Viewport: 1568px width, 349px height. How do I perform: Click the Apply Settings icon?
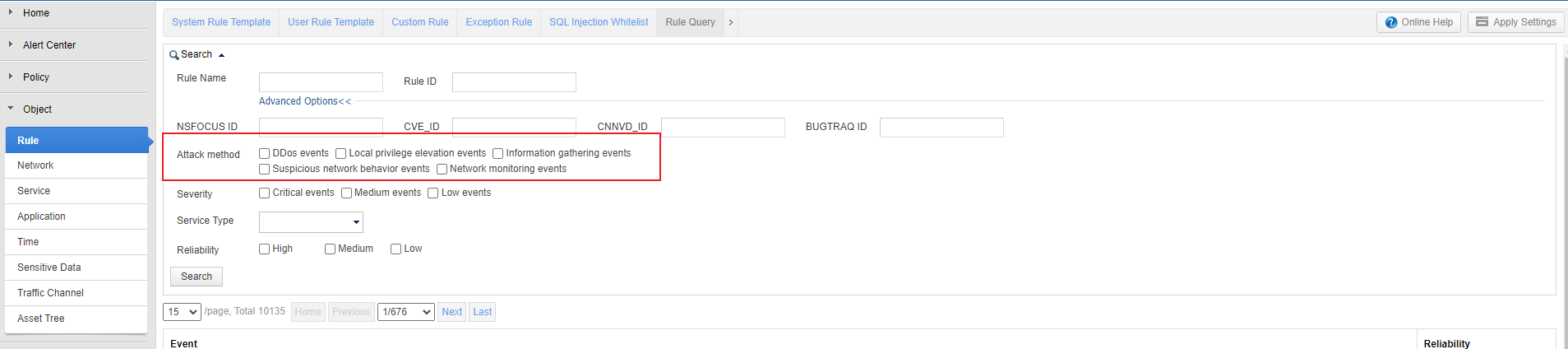coord(1482,22)
